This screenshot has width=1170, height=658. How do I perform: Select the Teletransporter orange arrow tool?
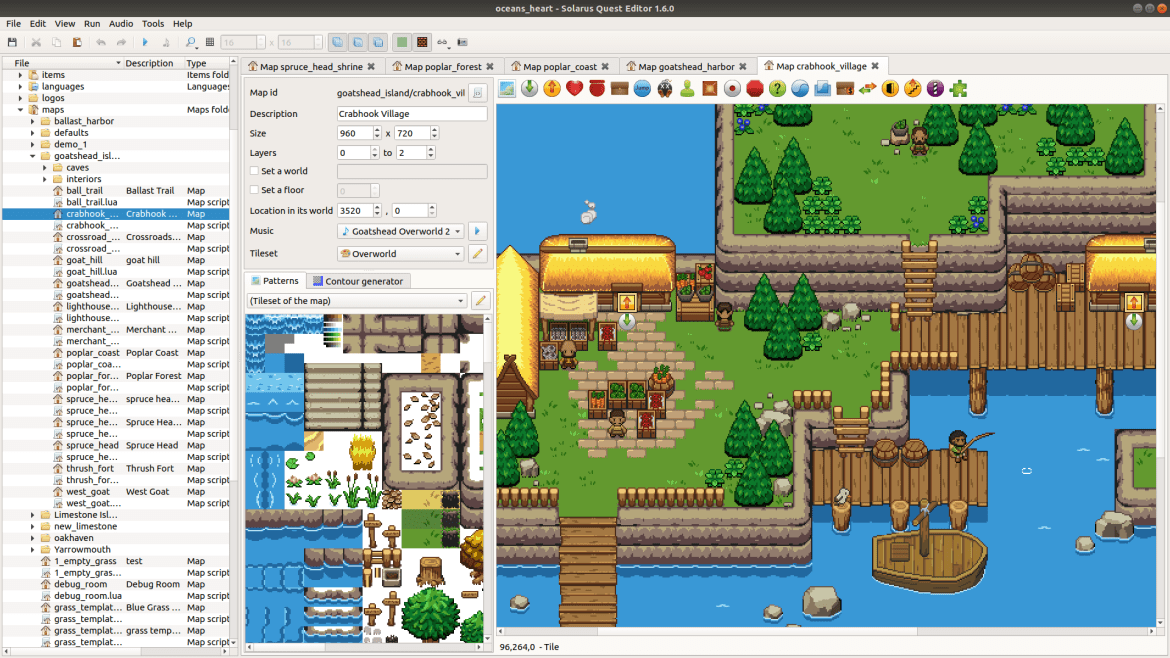click(x=552, y=89)
